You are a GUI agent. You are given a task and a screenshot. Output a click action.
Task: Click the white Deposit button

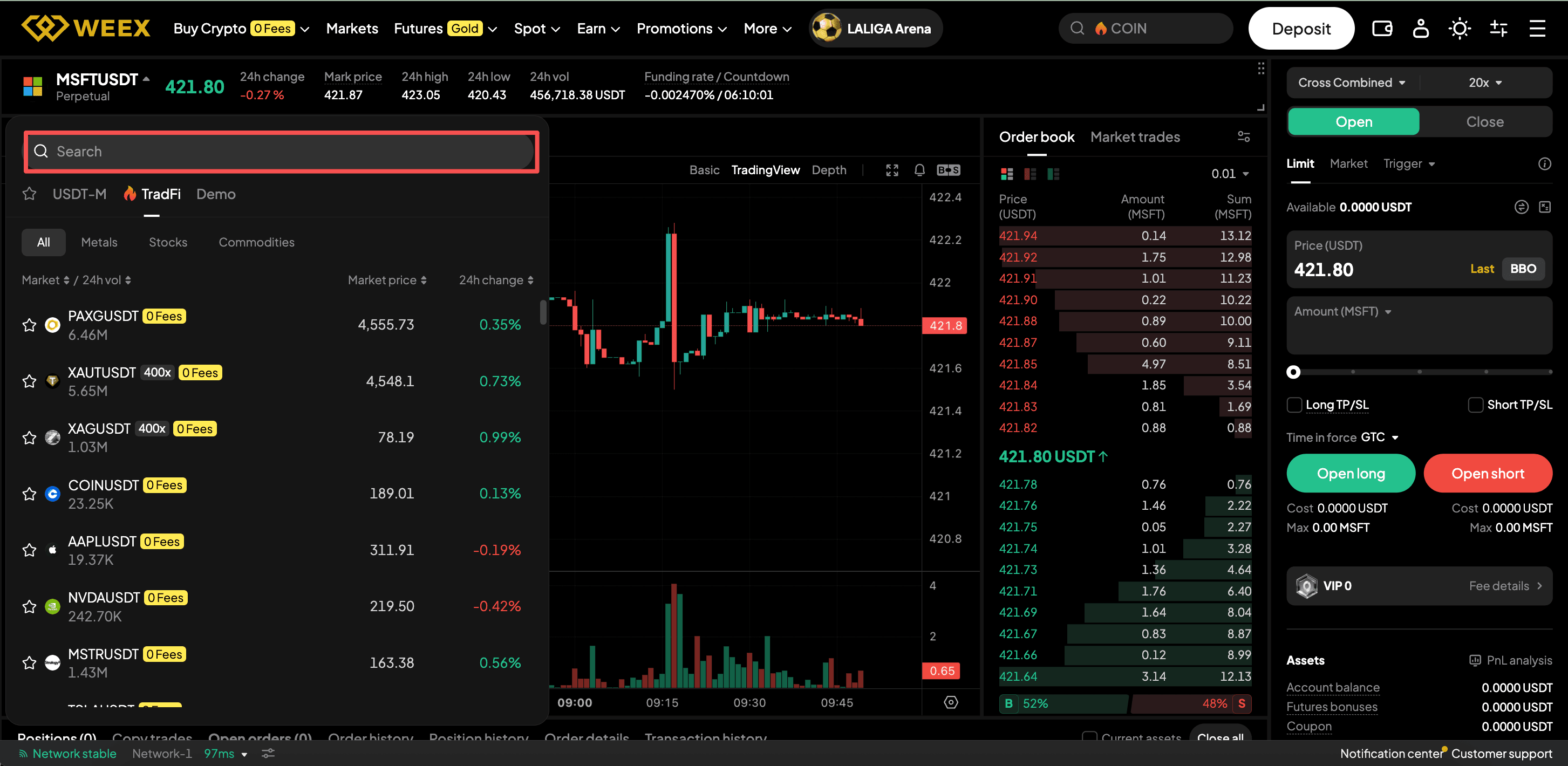[1301, 29]
